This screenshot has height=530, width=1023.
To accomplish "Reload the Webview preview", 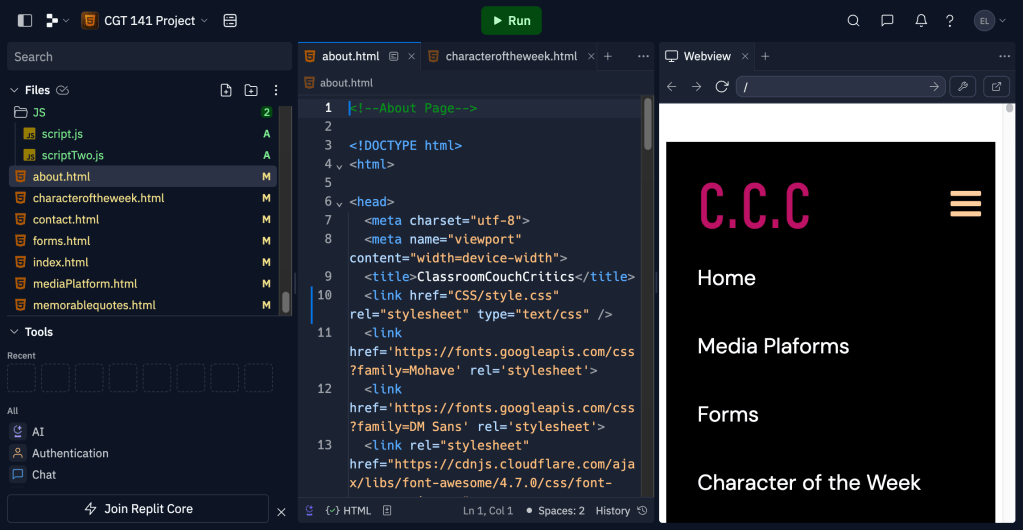I will pyautogui.click(x=721, y=87).
